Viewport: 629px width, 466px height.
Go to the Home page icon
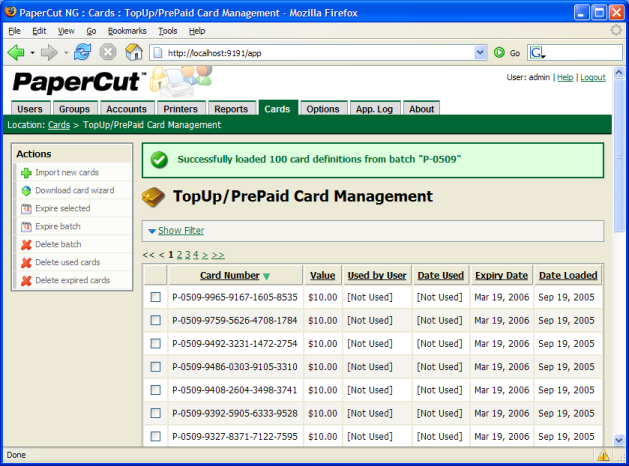click(134, 52)
